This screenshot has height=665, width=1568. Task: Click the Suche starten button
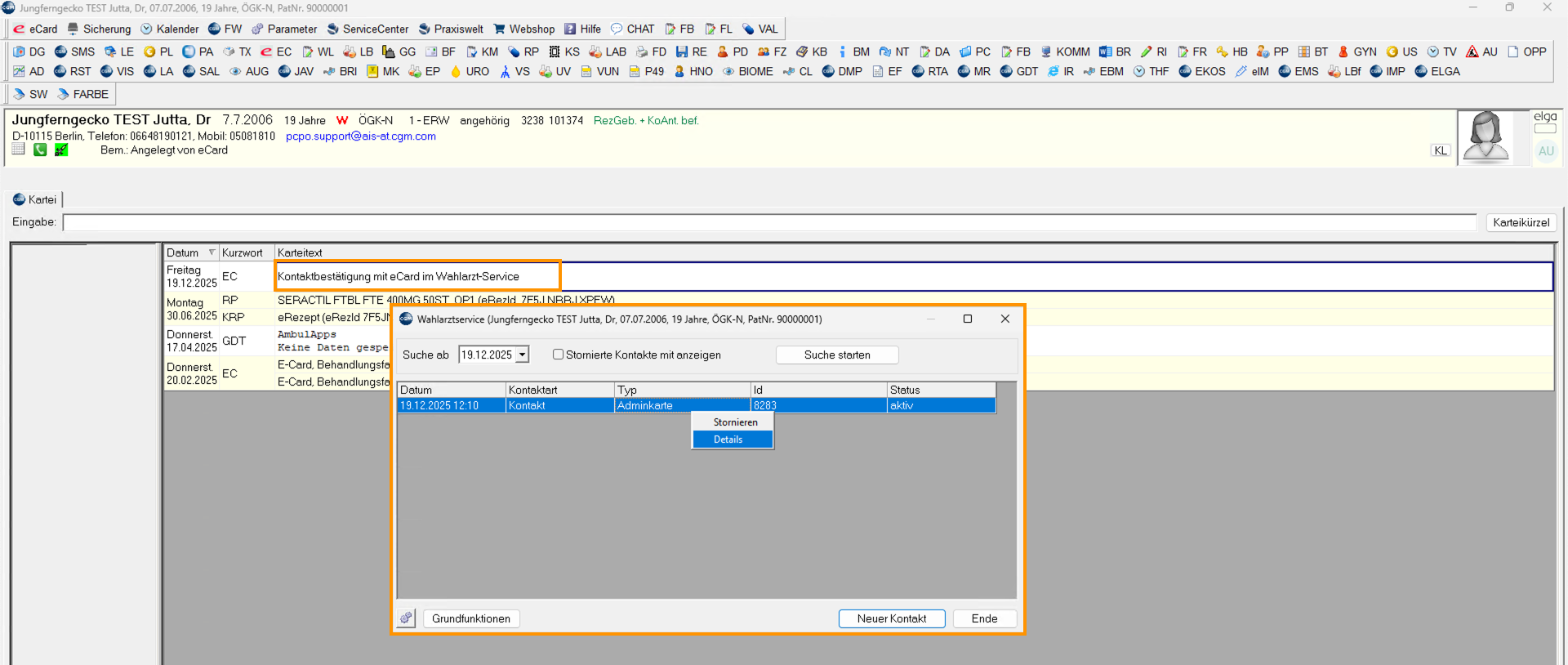(836, 355)
